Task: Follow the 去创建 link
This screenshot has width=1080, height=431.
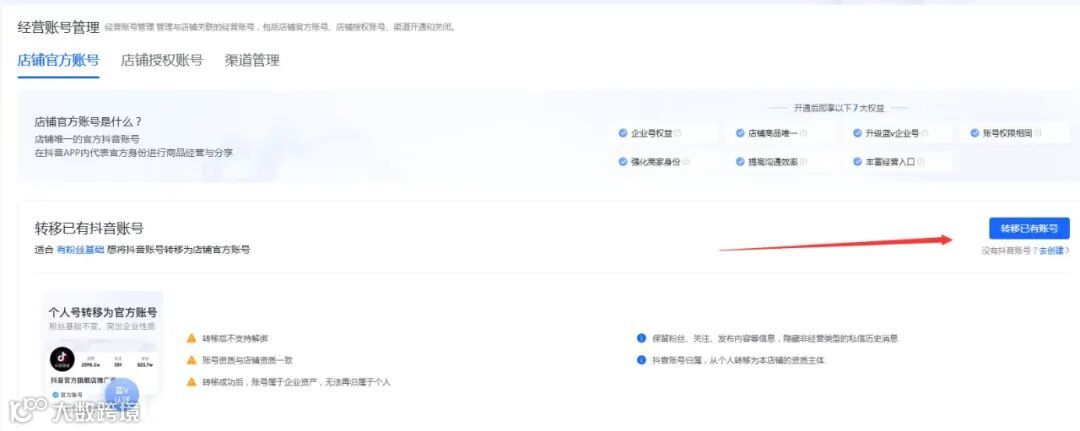Action: click(1051, 251)
